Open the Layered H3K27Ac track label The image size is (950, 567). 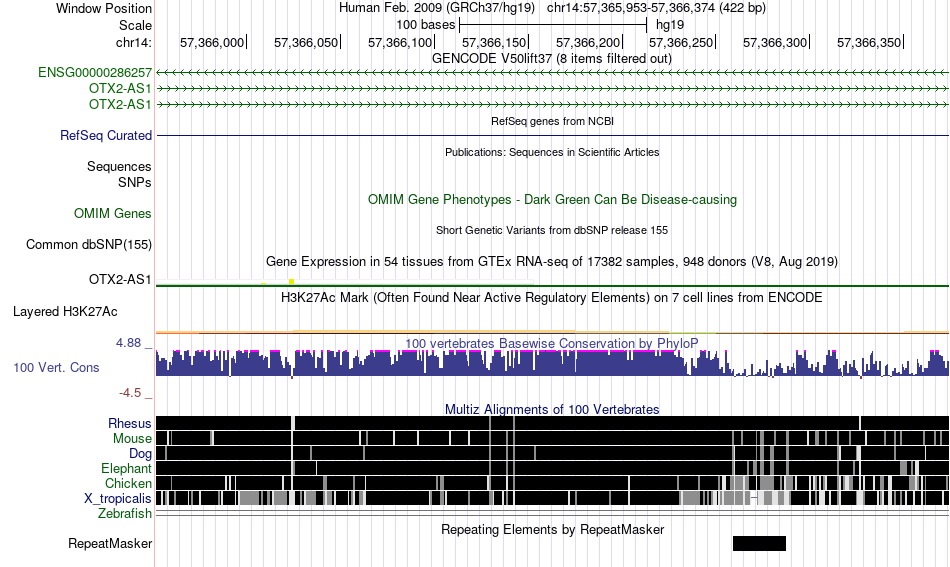(x=65, y=312)
